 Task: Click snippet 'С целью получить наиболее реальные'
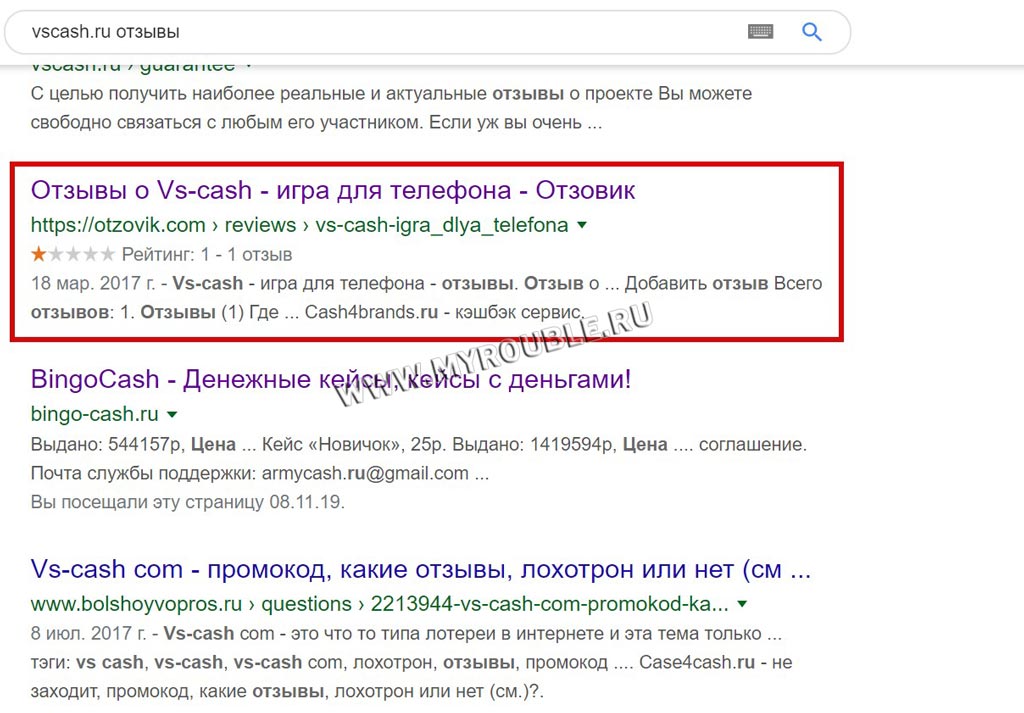coord(391,108)
